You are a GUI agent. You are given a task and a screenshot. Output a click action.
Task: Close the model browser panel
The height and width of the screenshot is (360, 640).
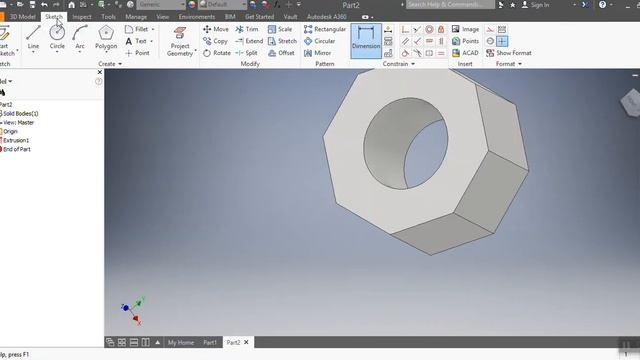pos(100,72)
